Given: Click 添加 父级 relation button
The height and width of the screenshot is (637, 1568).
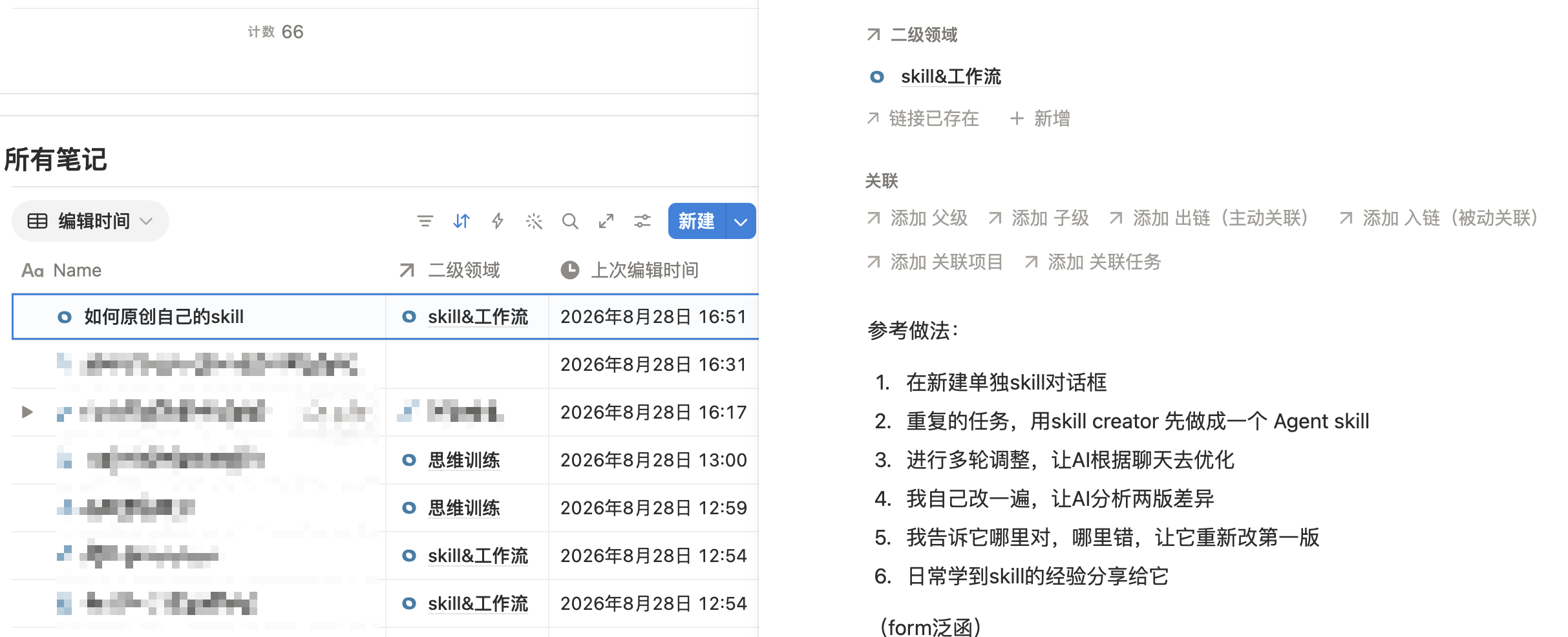Looking at the screenshot, I should point(917,218).
